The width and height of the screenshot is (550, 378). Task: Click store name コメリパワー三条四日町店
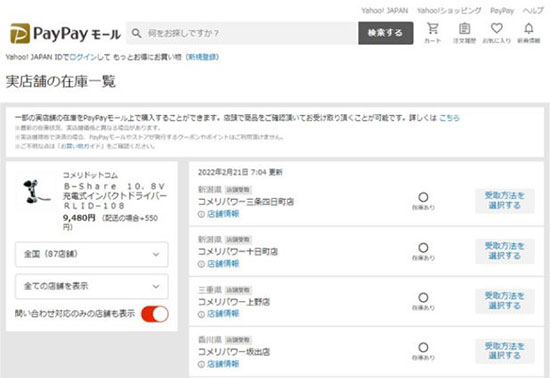coord(246,202)
